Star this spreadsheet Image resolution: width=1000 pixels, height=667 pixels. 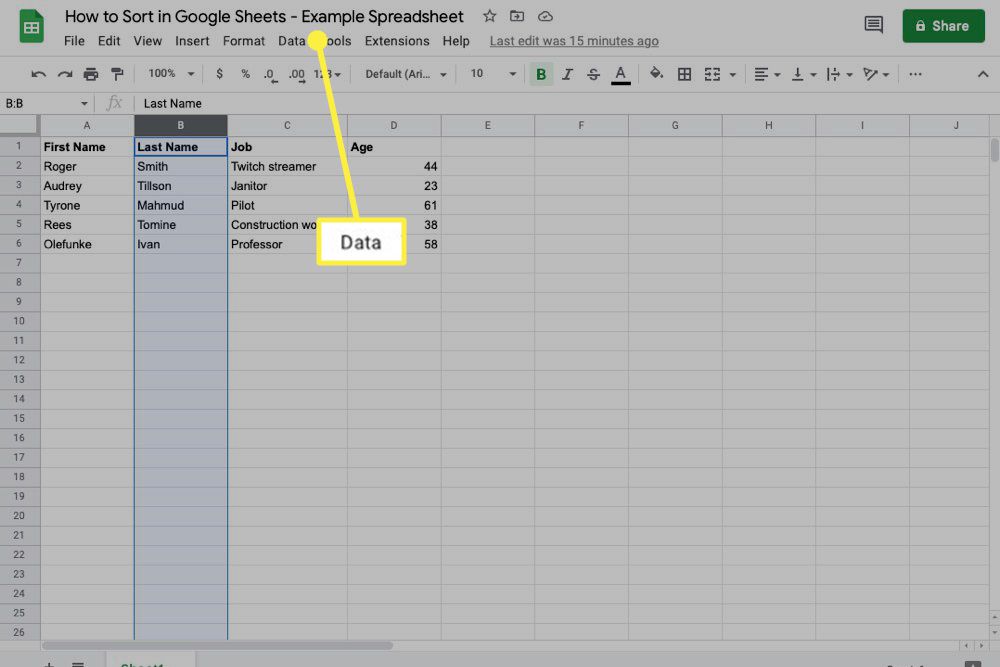[489, 17]
